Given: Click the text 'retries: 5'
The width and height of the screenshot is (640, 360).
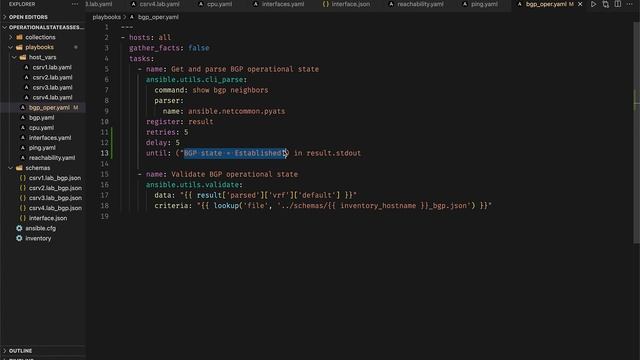Looking at the screenshot, I should click(x=167, y=132).
